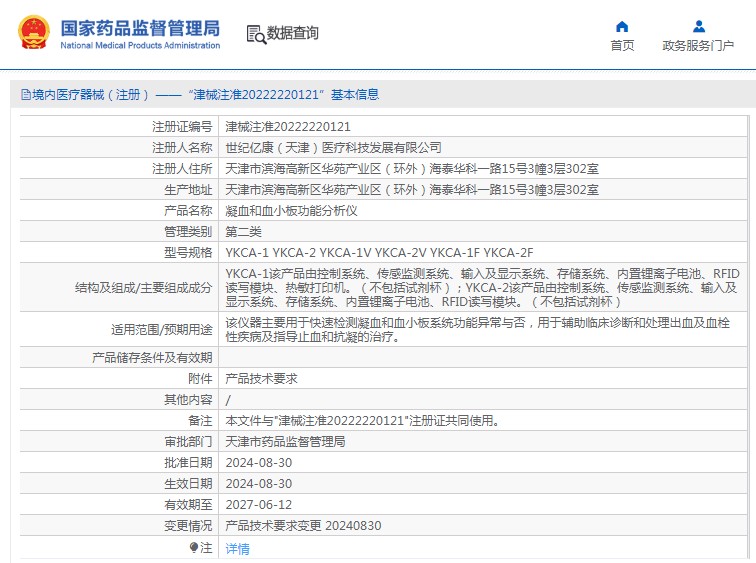Click the National Medical Products Administration subtitle
Screen dimensions: 756x563
pyautogui.click(x=140, y=46)
